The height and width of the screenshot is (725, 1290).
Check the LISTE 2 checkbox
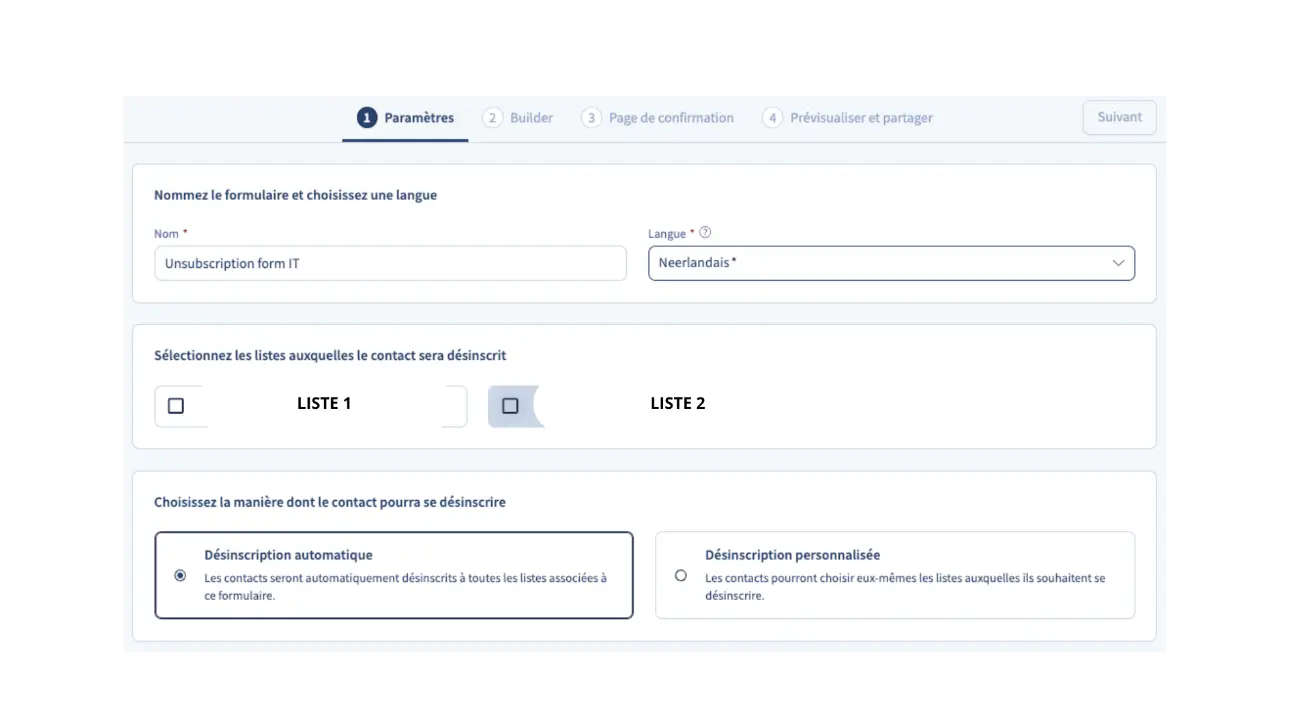[x=510, y=406]
